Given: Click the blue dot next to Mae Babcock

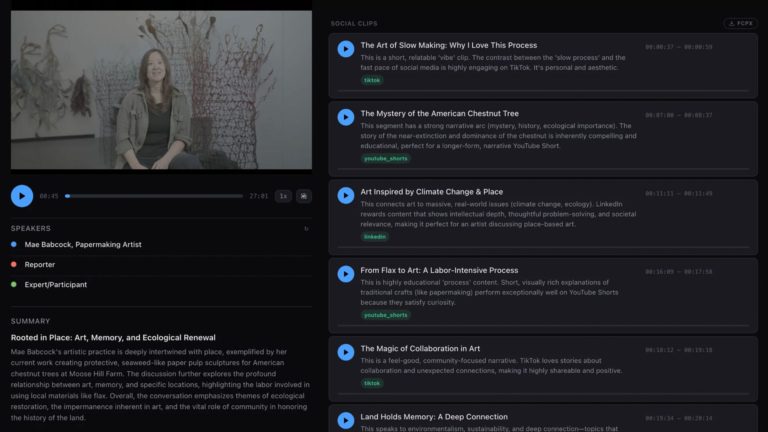Looking at the screenshot, I should [14, 244].
